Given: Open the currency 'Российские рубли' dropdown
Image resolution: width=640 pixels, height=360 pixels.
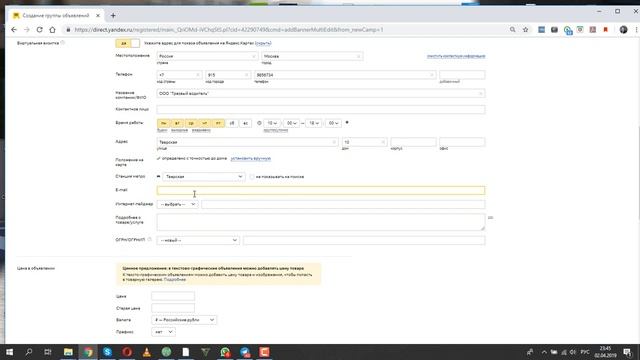Looking at the screenshot, I should [x=184, y=320].
